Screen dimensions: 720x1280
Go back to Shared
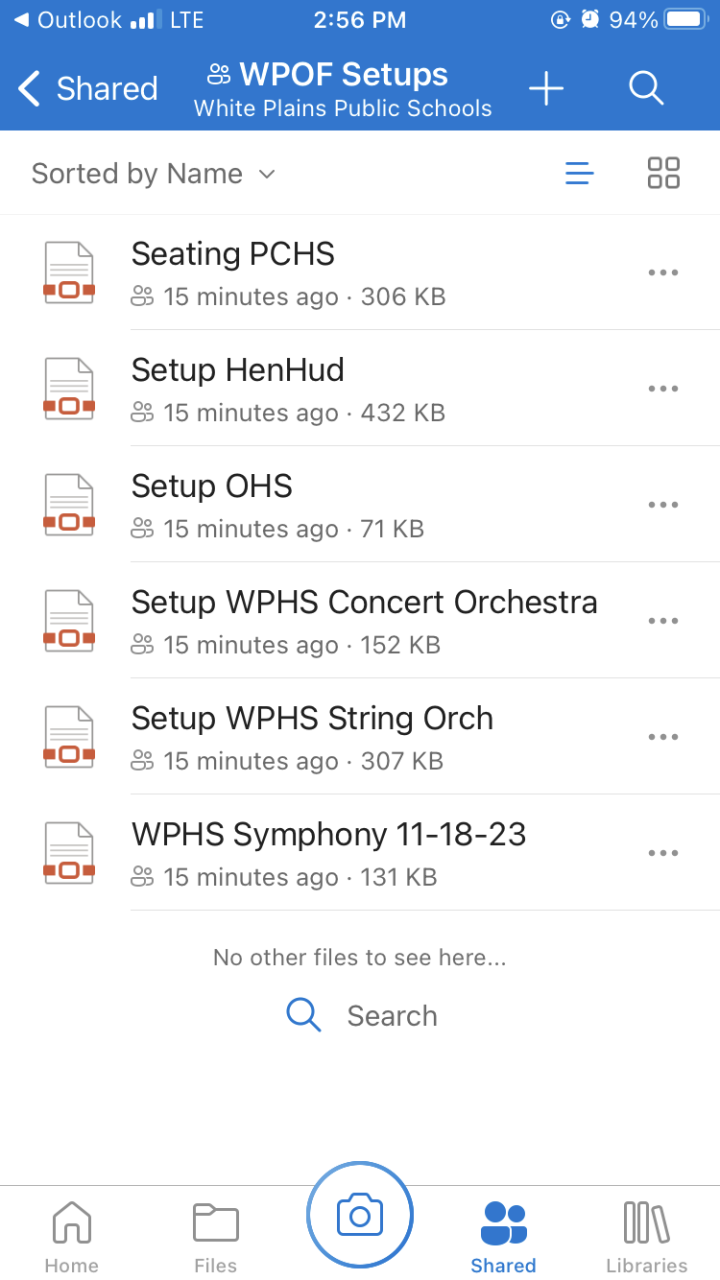[88, 89]
